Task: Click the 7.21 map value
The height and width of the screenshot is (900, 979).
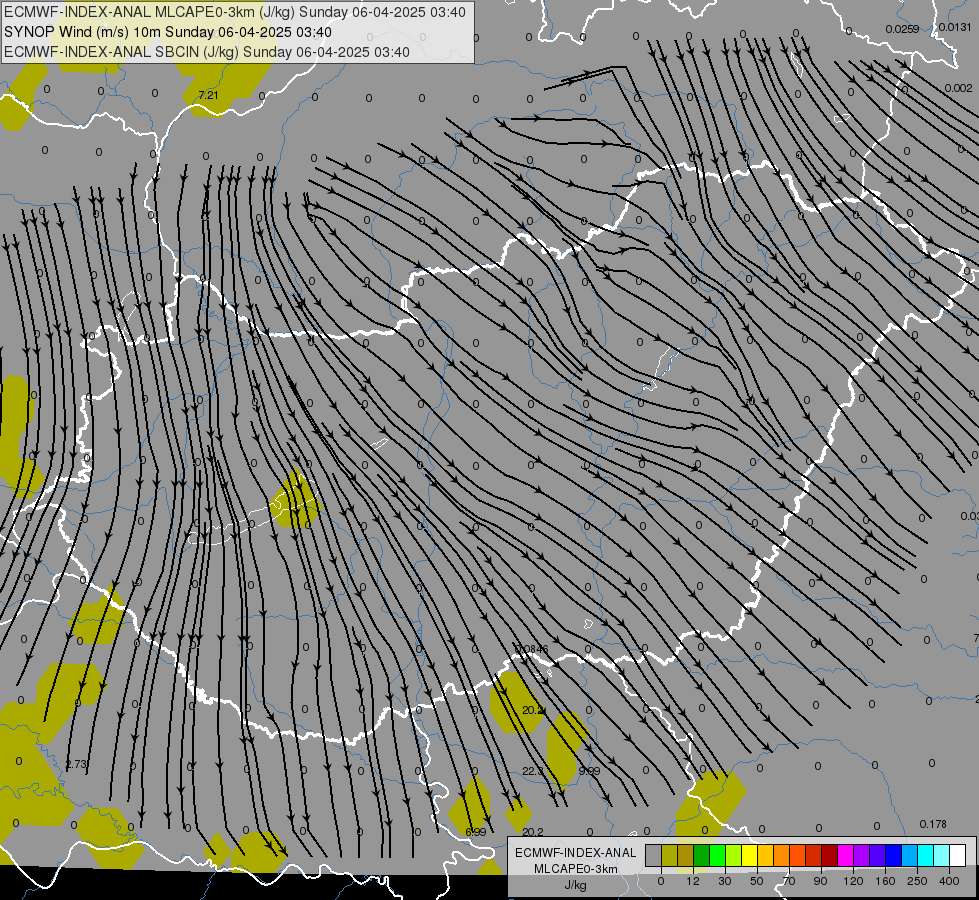Action: pyautogui.click(x=208, y=95)
